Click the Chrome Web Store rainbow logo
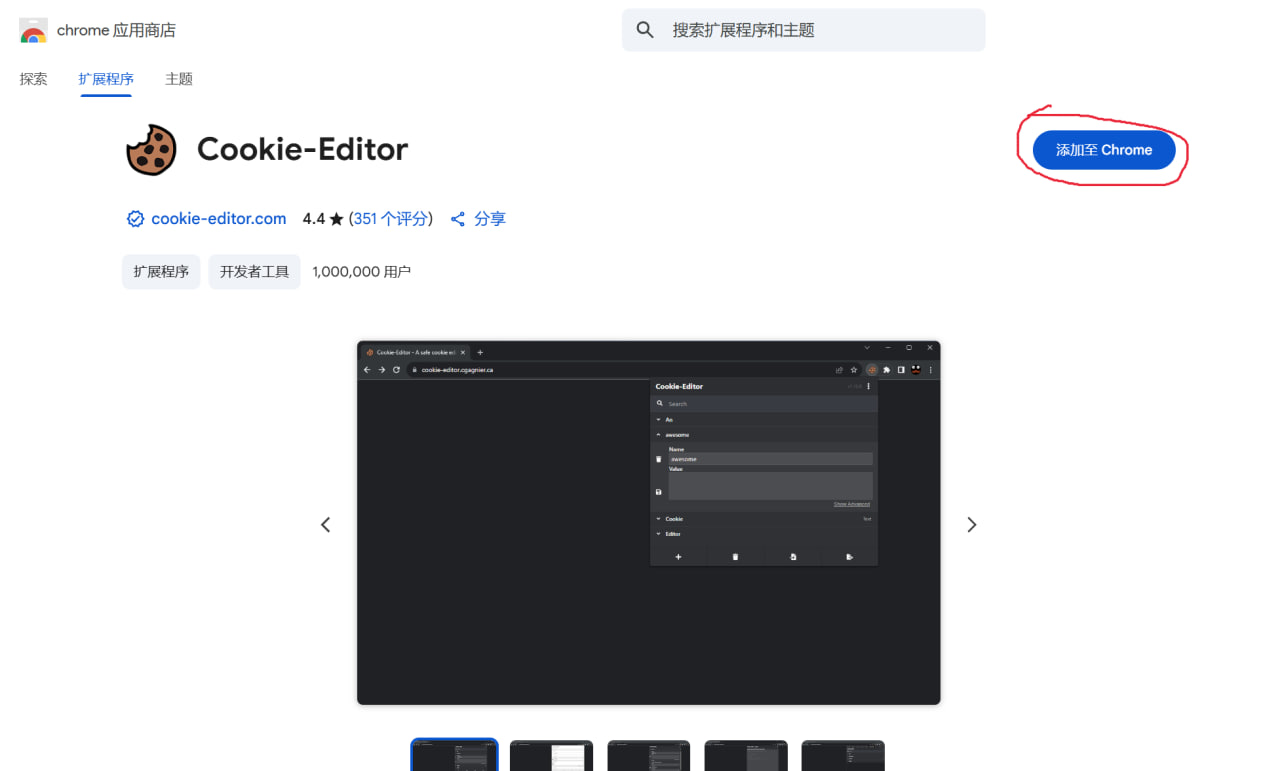 (x=33, y=31)
